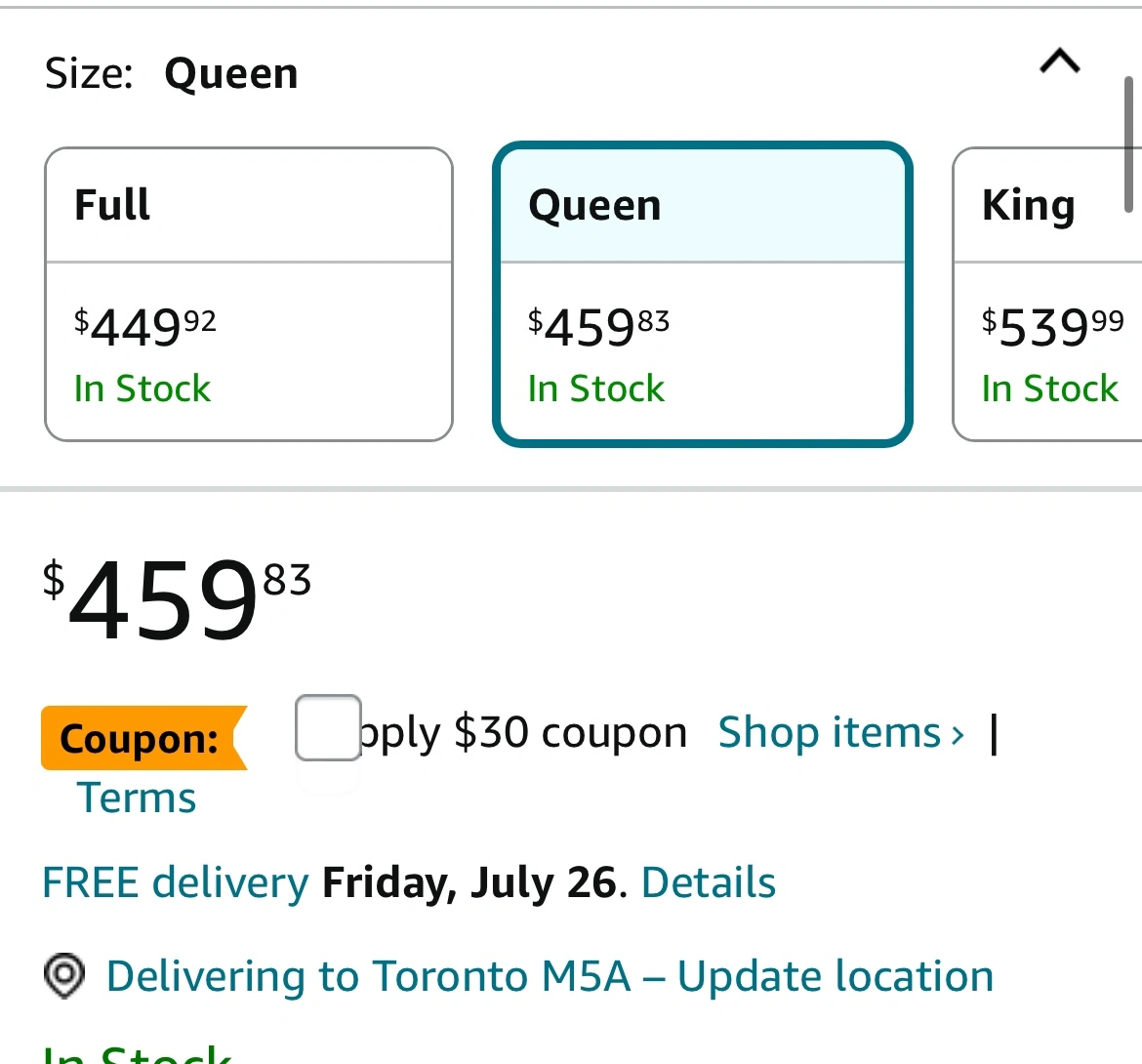Click the orange Coupon badge
Image resolution: width=1142 pixels, height=1064 pixels.
[x=142, y=738]
